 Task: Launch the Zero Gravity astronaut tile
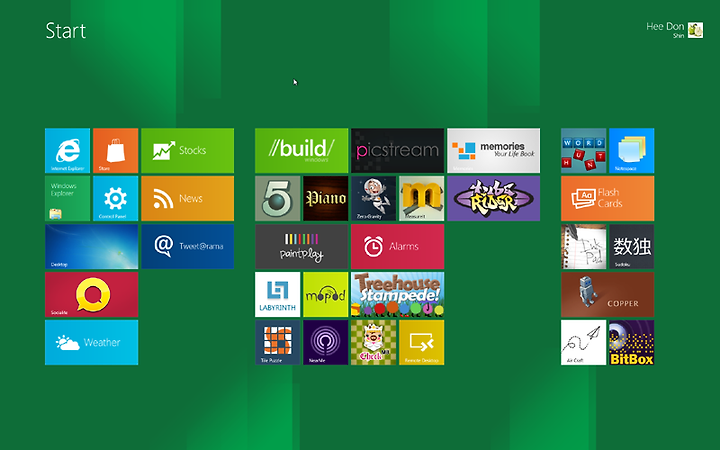(x=374, y=198)
